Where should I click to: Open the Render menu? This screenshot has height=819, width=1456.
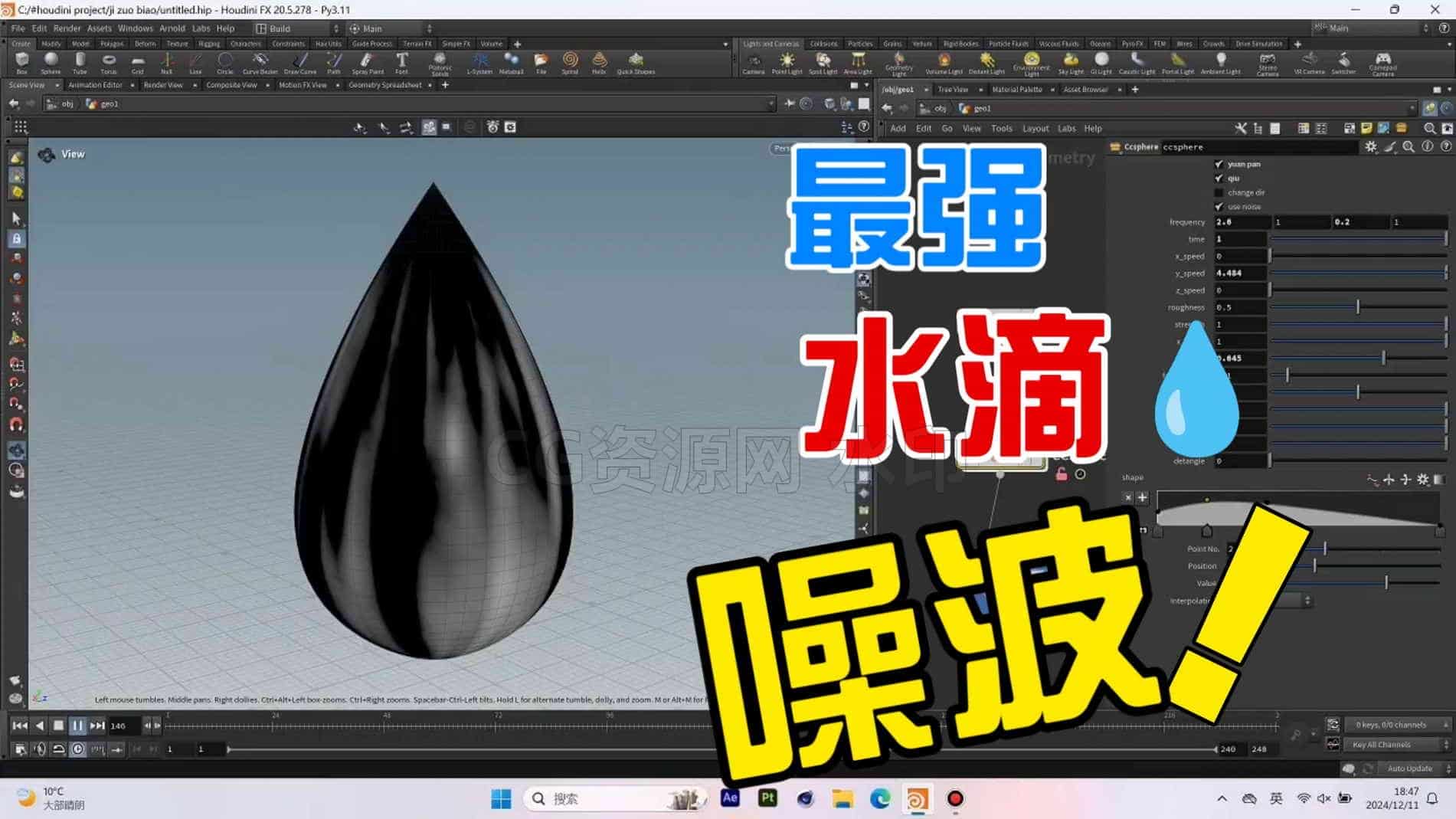pos(67,28)
